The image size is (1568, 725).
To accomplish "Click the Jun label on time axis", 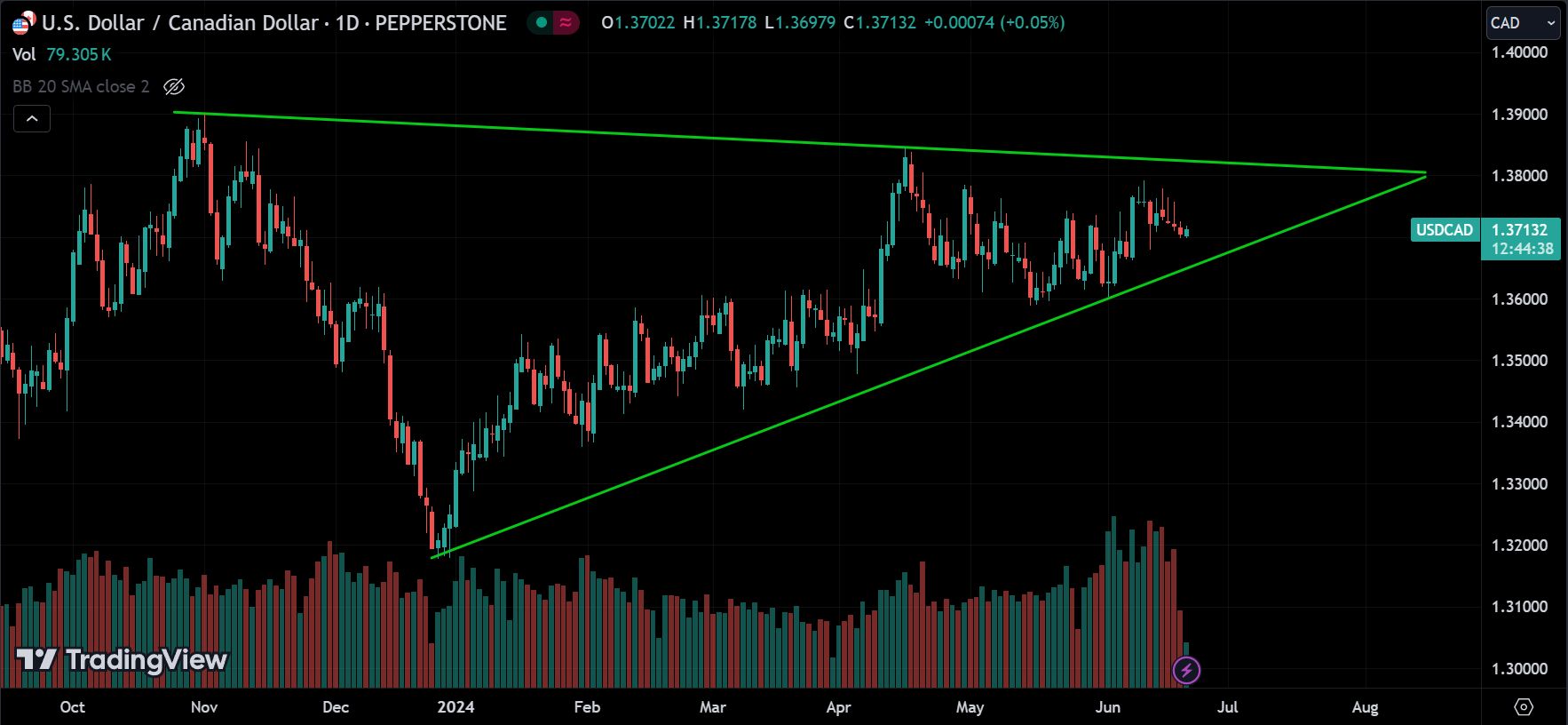I will click(1107, 707).
